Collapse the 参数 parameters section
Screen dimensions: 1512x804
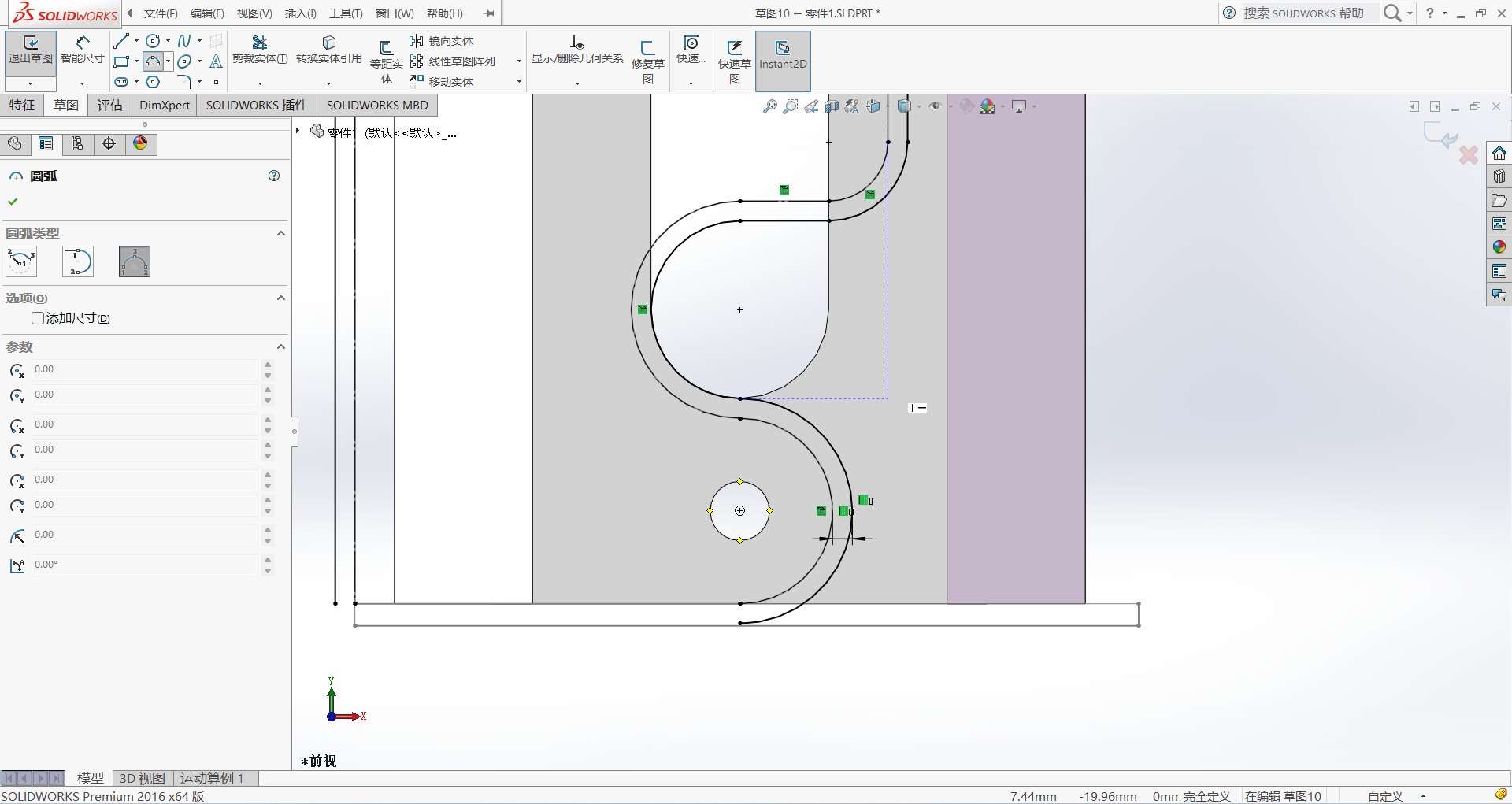pyautogui.click(x=280, y=346)
